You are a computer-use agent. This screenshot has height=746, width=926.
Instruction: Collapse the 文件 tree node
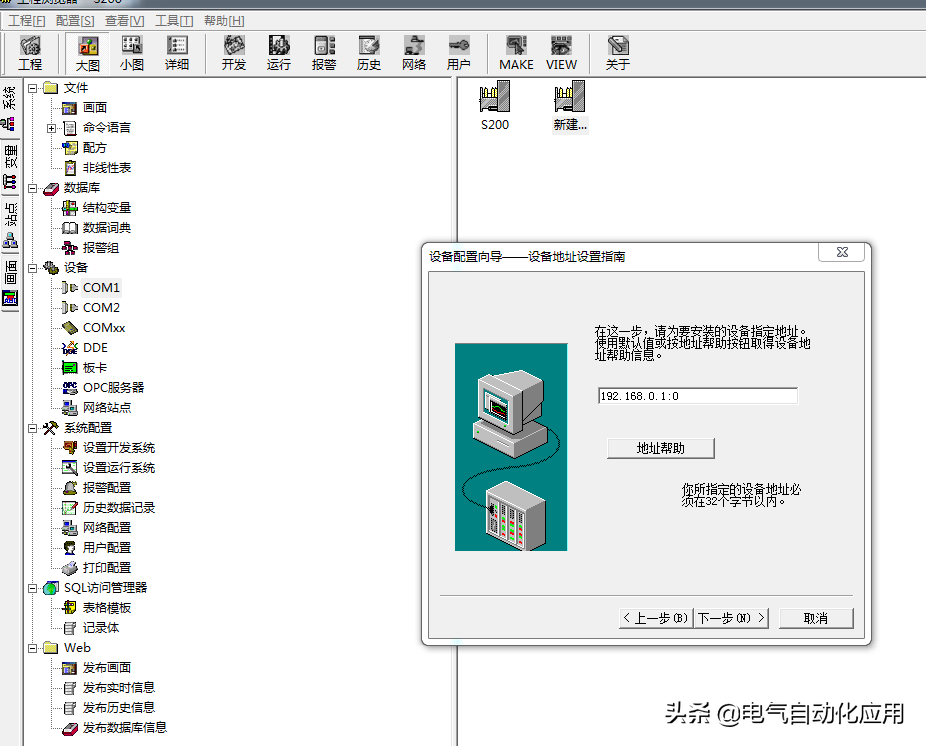[32, 88]
